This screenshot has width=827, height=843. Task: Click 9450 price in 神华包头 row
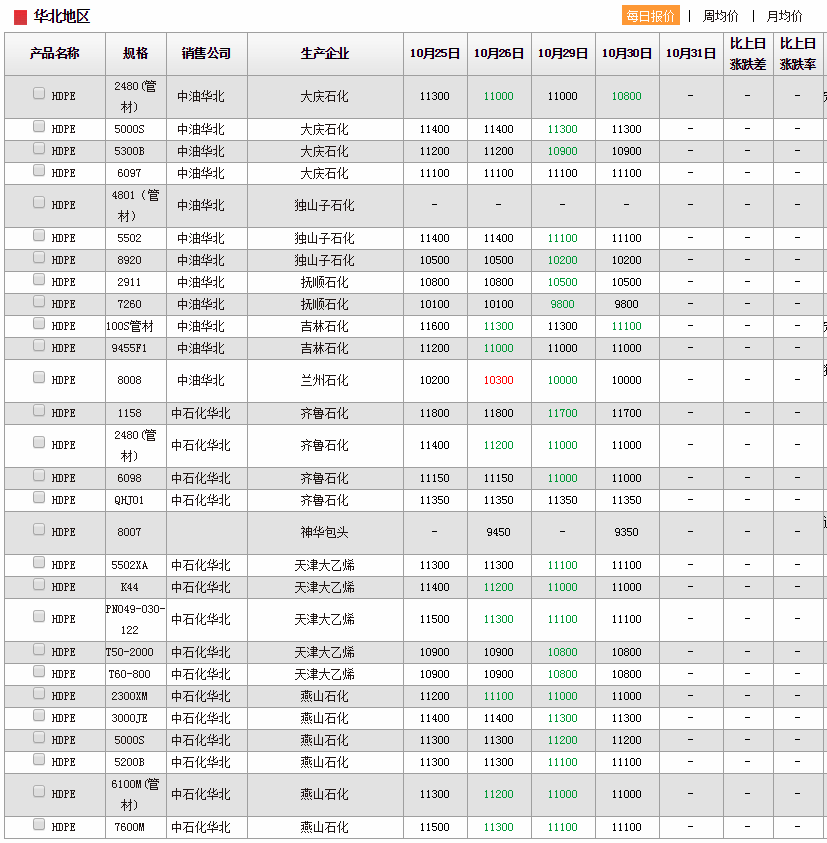[498, 532]
